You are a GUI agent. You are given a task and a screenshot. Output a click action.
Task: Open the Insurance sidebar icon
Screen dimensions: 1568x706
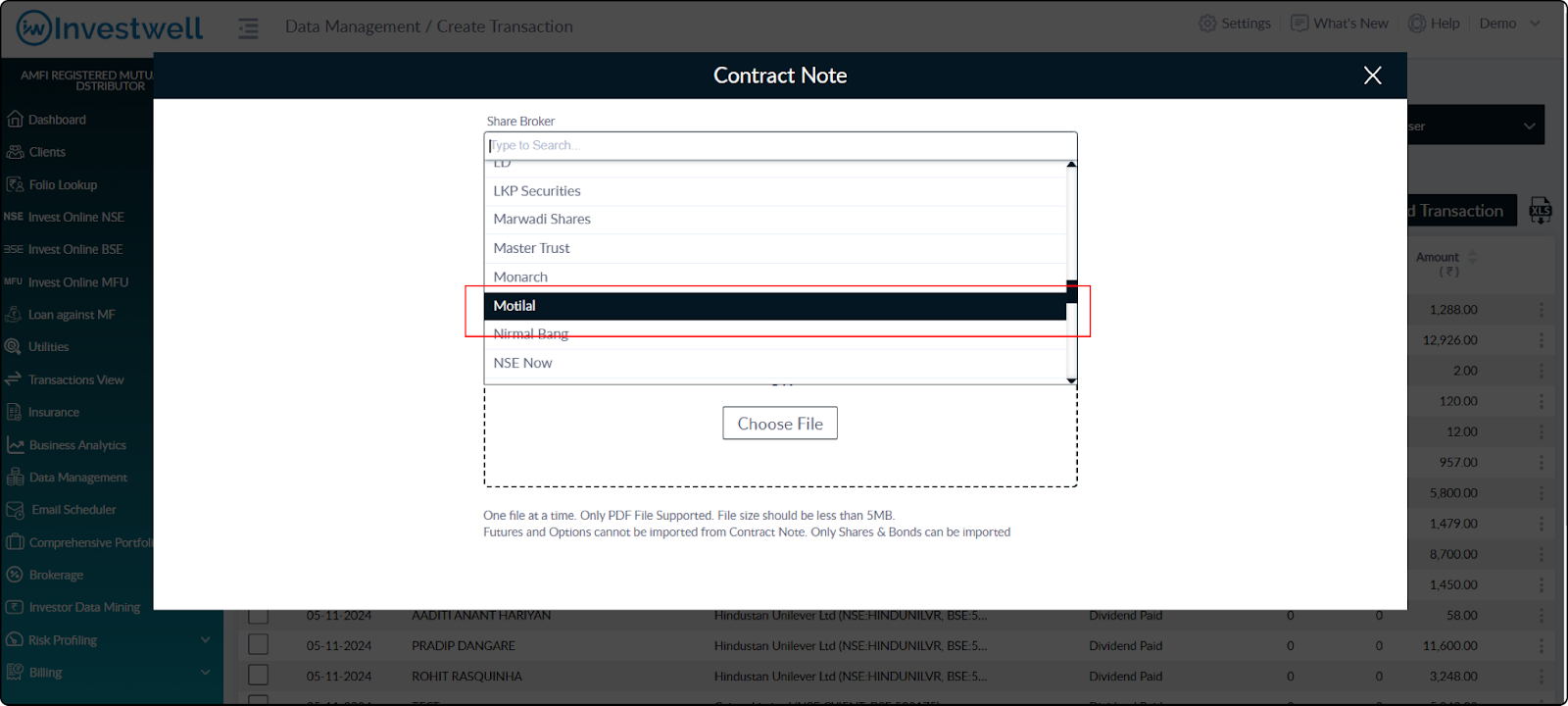[14, 412]
